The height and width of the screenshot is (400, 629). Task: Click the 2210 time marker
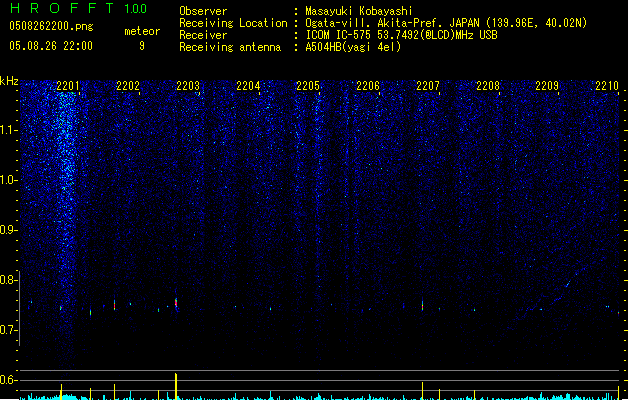[607, 86]
